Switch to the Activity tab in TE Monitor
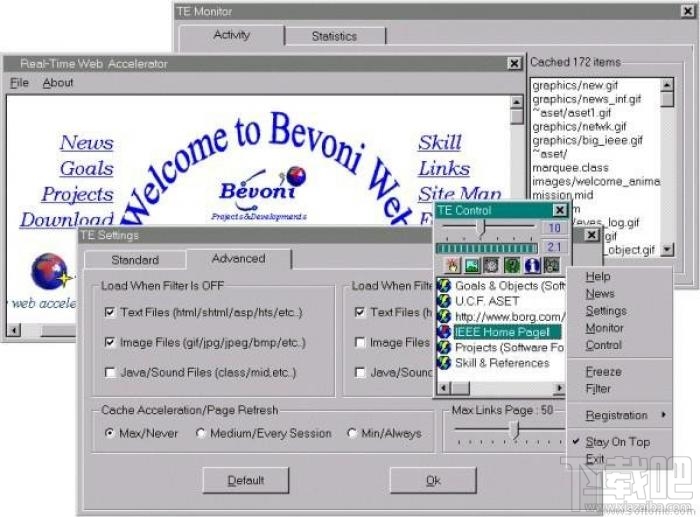The image size is (700, 517). (231, 35)
